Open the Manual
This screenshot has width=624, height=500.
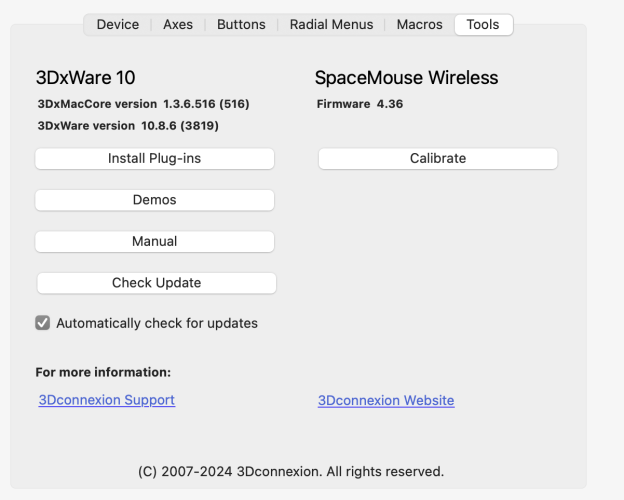tap(154, 241)
